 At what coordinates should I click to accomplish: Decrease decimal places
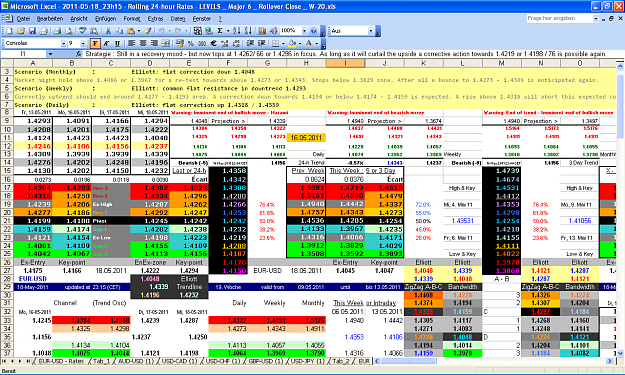point(236,43)
